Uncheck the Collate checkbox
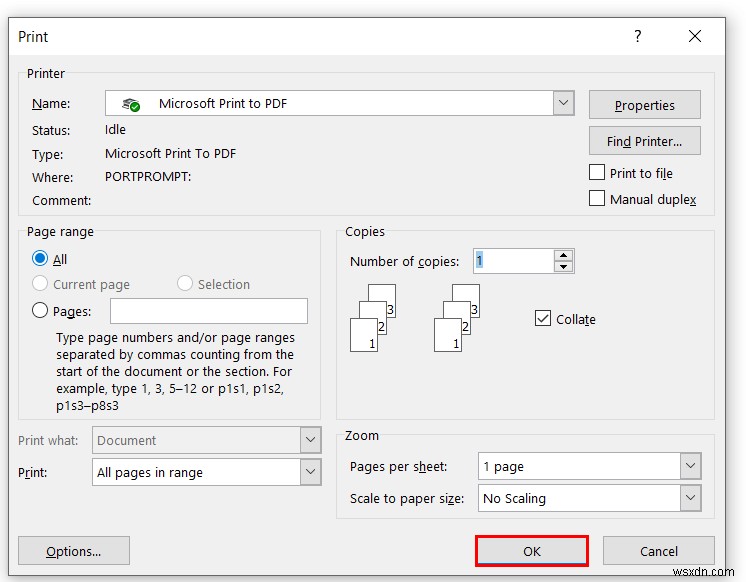This screenshot has width=746, height=582. tap(542, 318)
